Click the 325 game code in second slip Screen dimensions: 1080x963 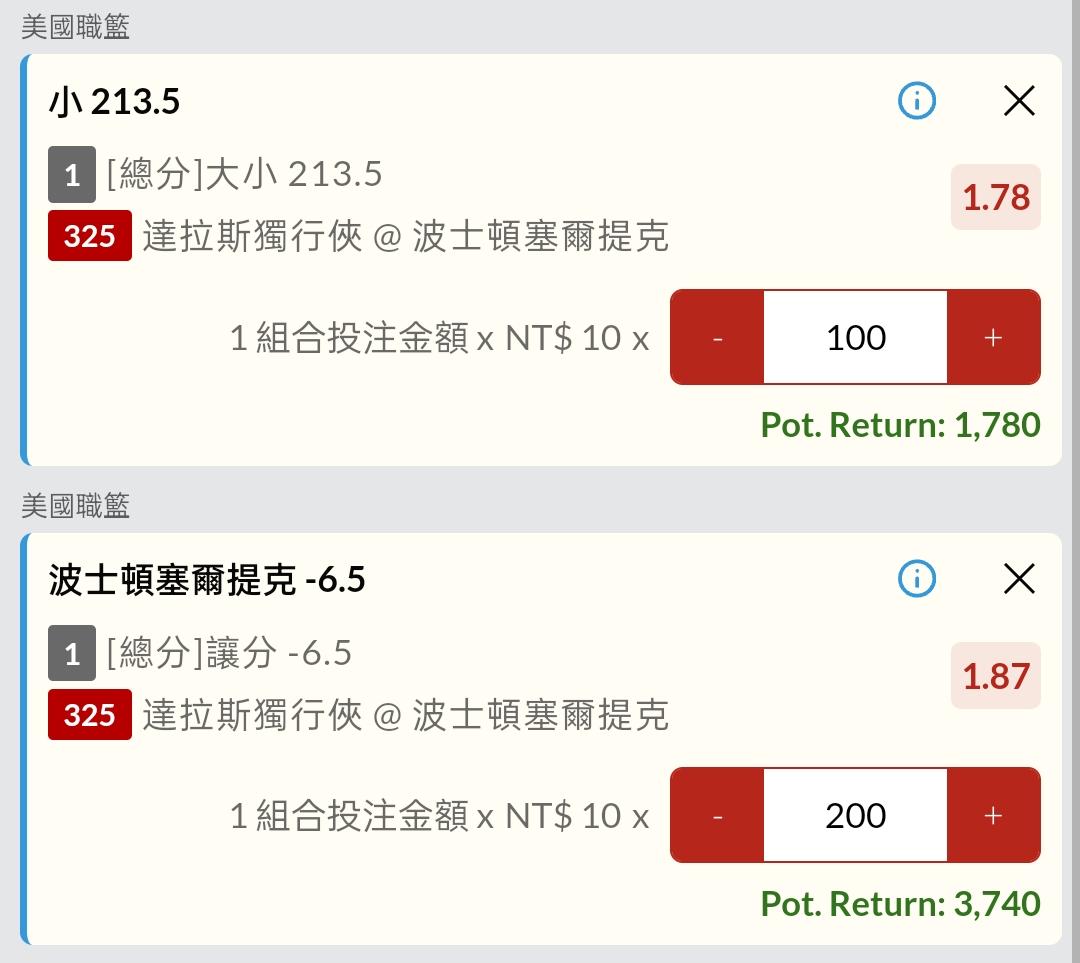(90, 714)
